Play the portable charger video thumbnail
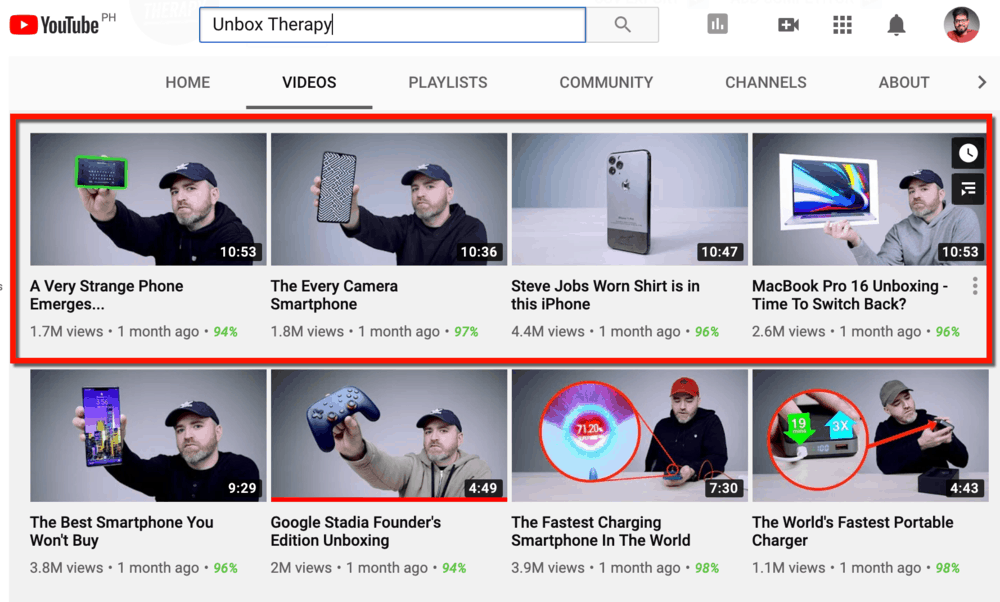The width and height of the screenshot is (1000, 602). [x=869, y=436]
